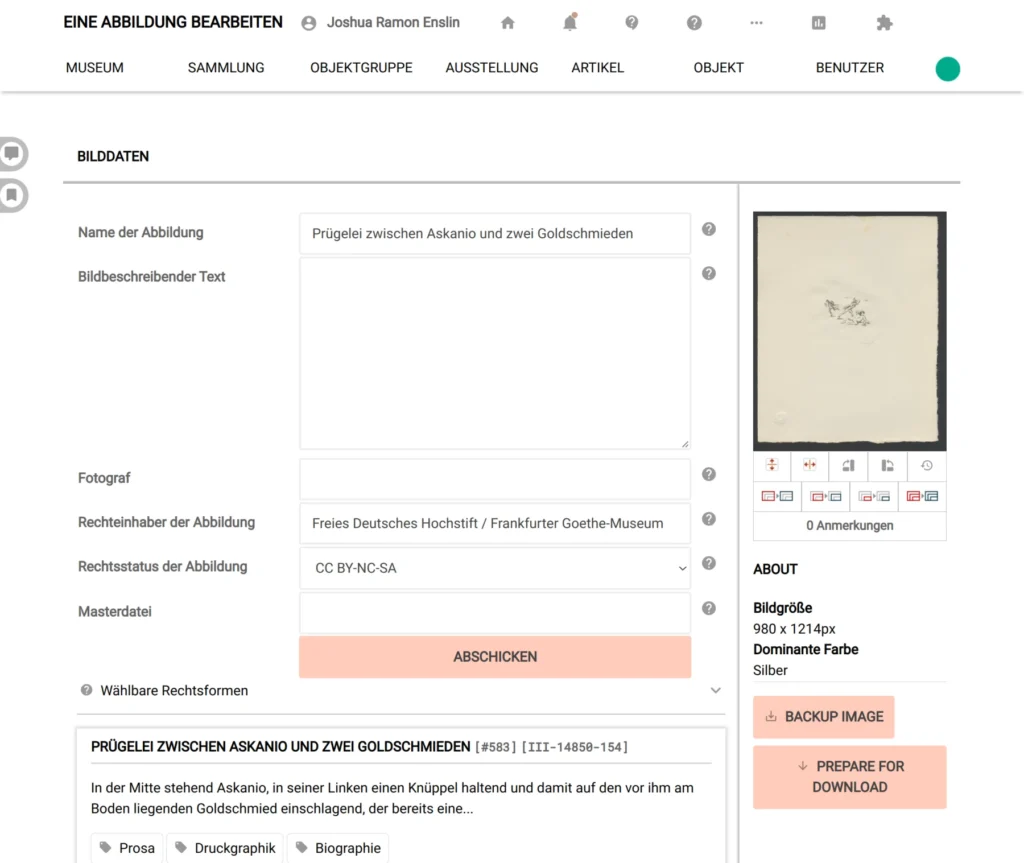Click the Wählbare Rechtsformen label
Screen dimensions: 1024x863
click(x=174, y=691)
